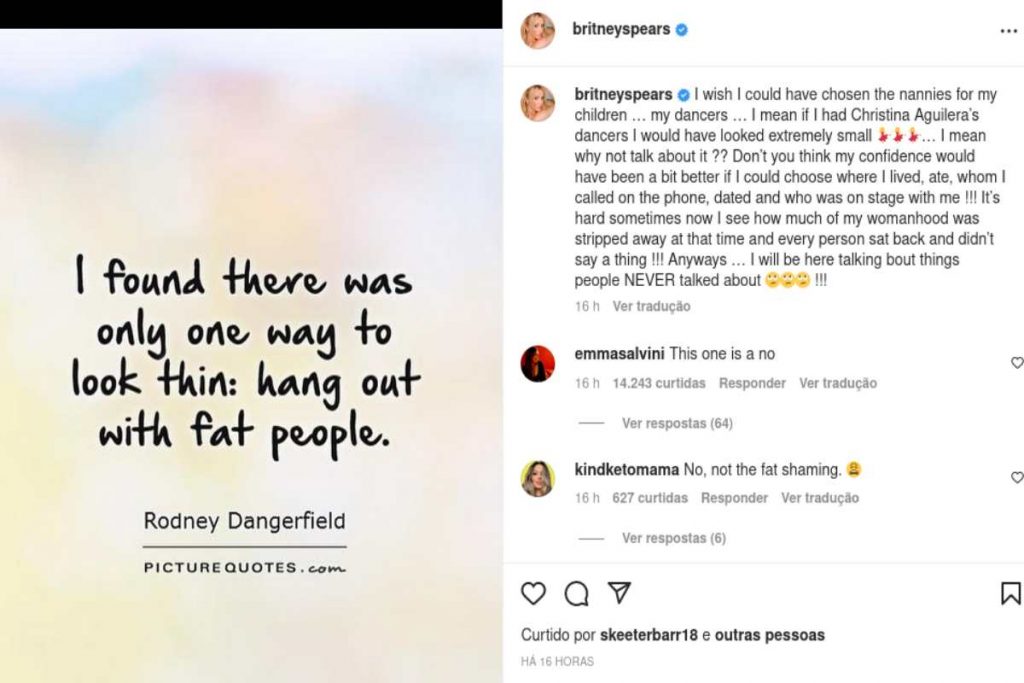Like emmasalvini's comment

click(1017, 363)
